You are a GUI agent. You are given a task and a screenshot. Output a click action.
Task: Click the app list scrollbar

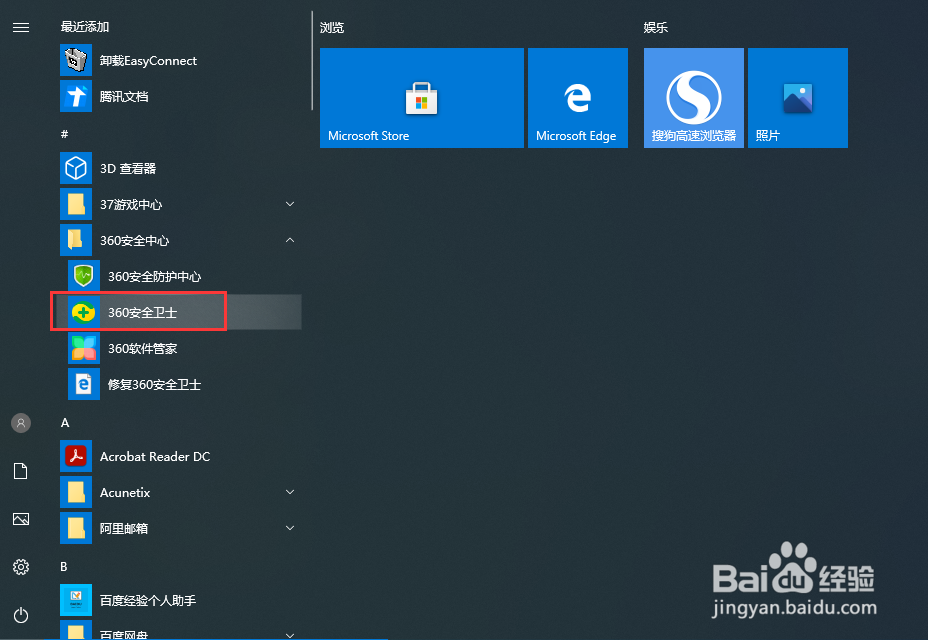click(x=312, y=61)
